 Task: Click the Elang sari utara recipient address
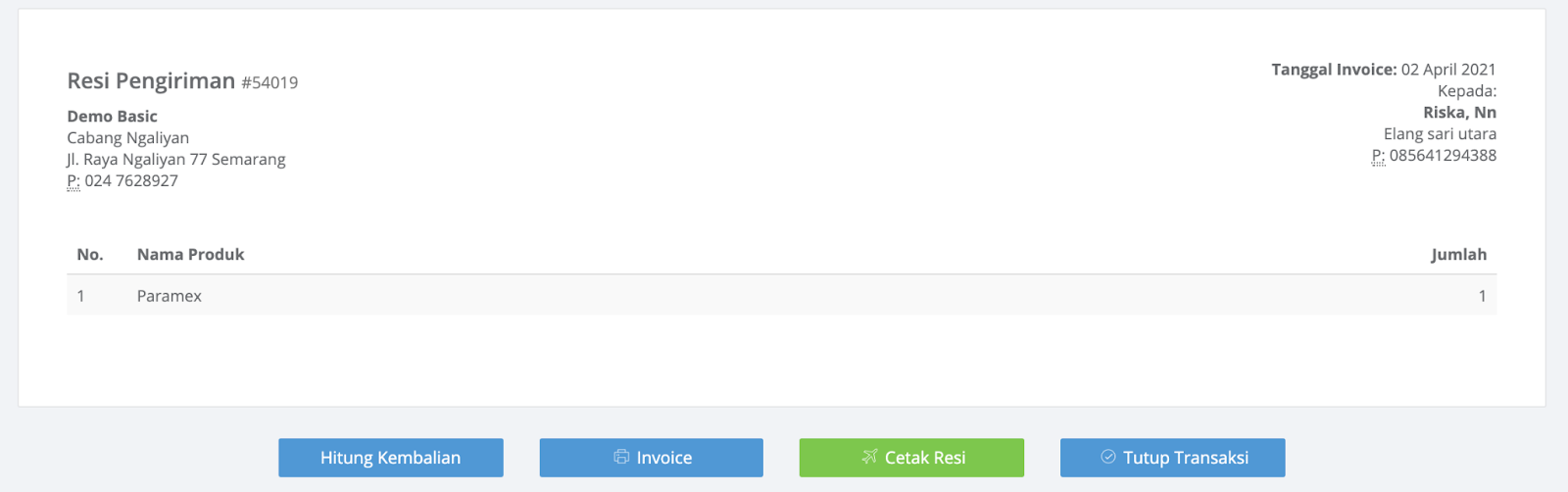(1440, 134)
